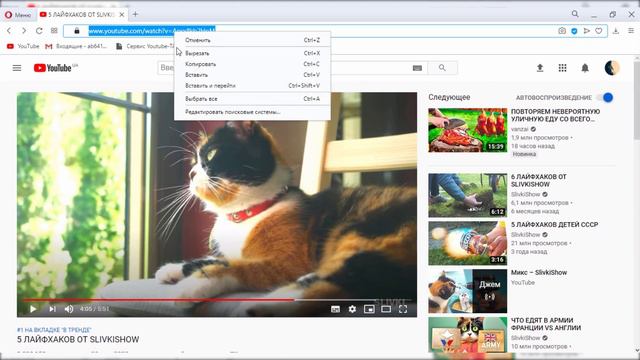Open Сервис Youtube bookmark
This screenshot has width=640, height=360.
click(145, 46)
